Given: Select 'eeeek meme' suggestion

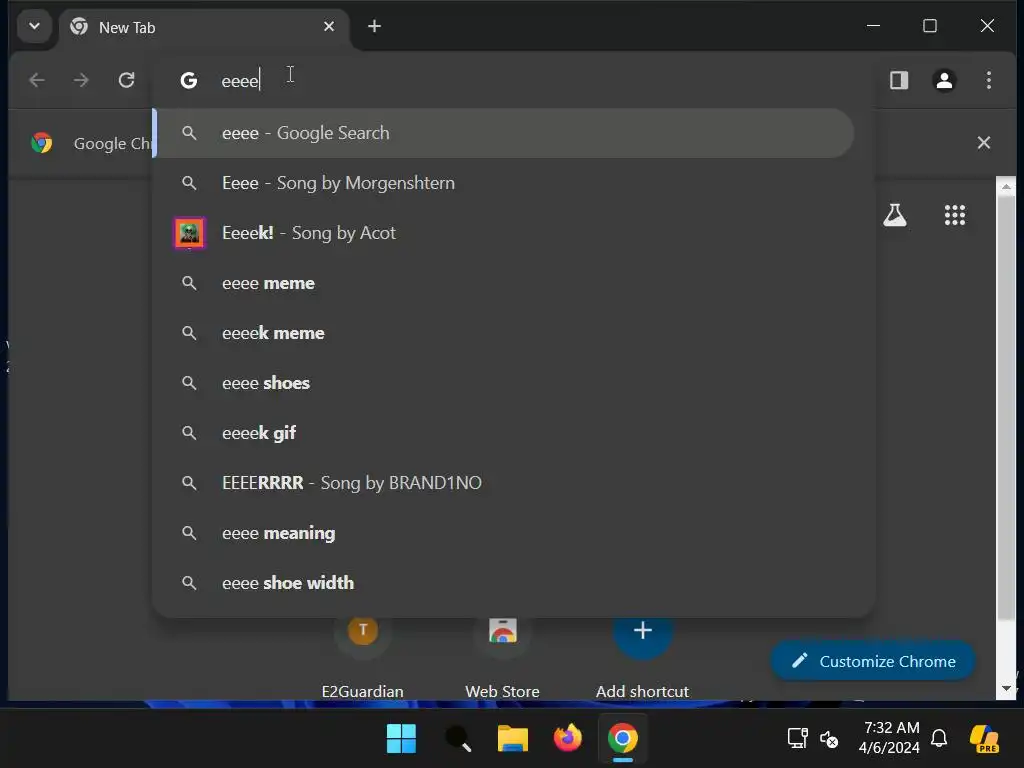Looking at the screenshot, I should pos(504,333).
